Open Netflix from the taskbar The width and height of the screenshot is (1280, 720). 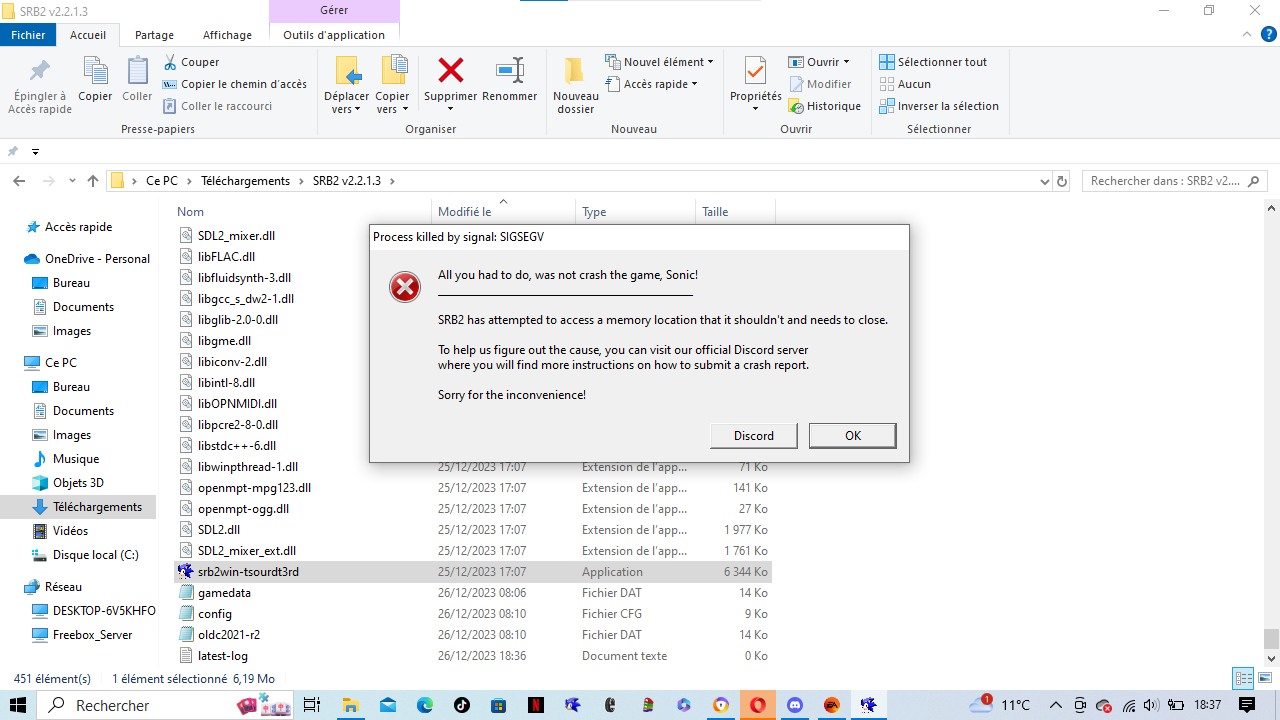(535, 705)
